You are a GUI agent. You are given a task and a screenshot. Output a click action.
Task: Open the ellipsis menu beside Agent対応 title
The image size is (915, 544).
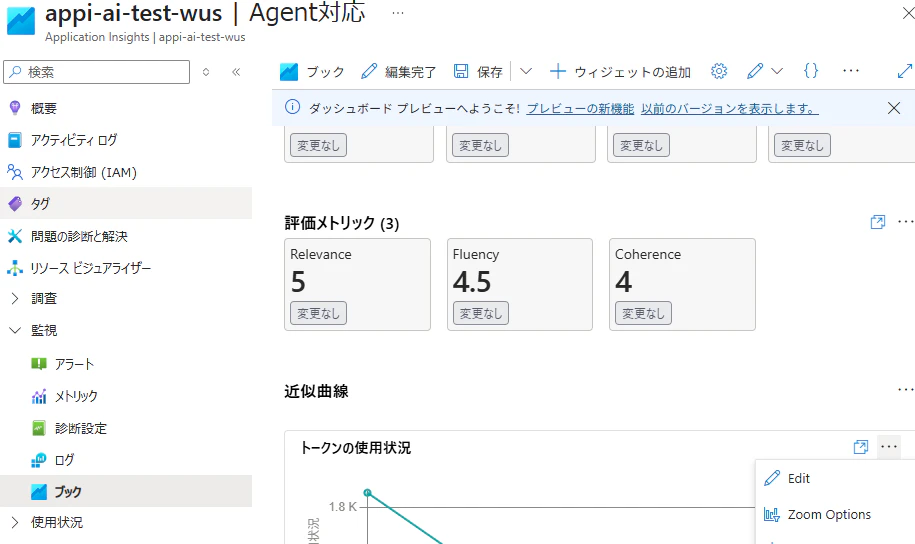point(398,13)
